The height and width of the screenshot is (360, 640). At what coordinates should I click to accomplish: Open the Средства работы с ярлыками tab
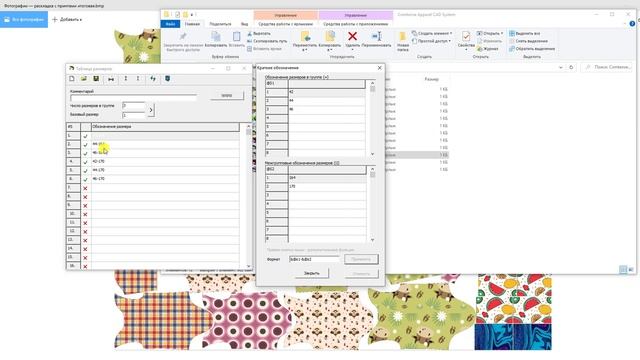(x=286, y=24)
